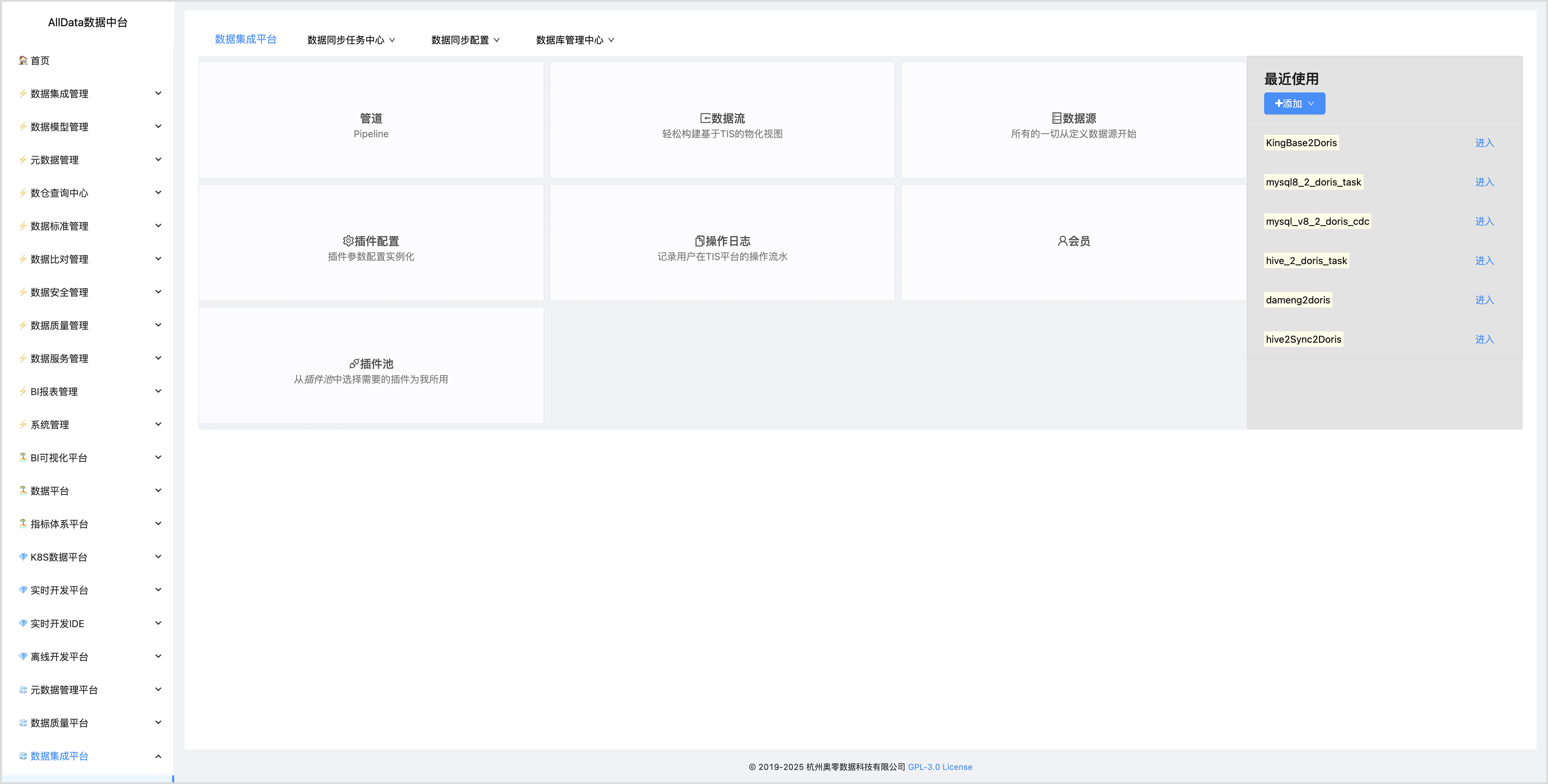Viewport: 1548px width, 784px height.
Task: Click the 数据流 card icon
Action: tap(705, 118)
